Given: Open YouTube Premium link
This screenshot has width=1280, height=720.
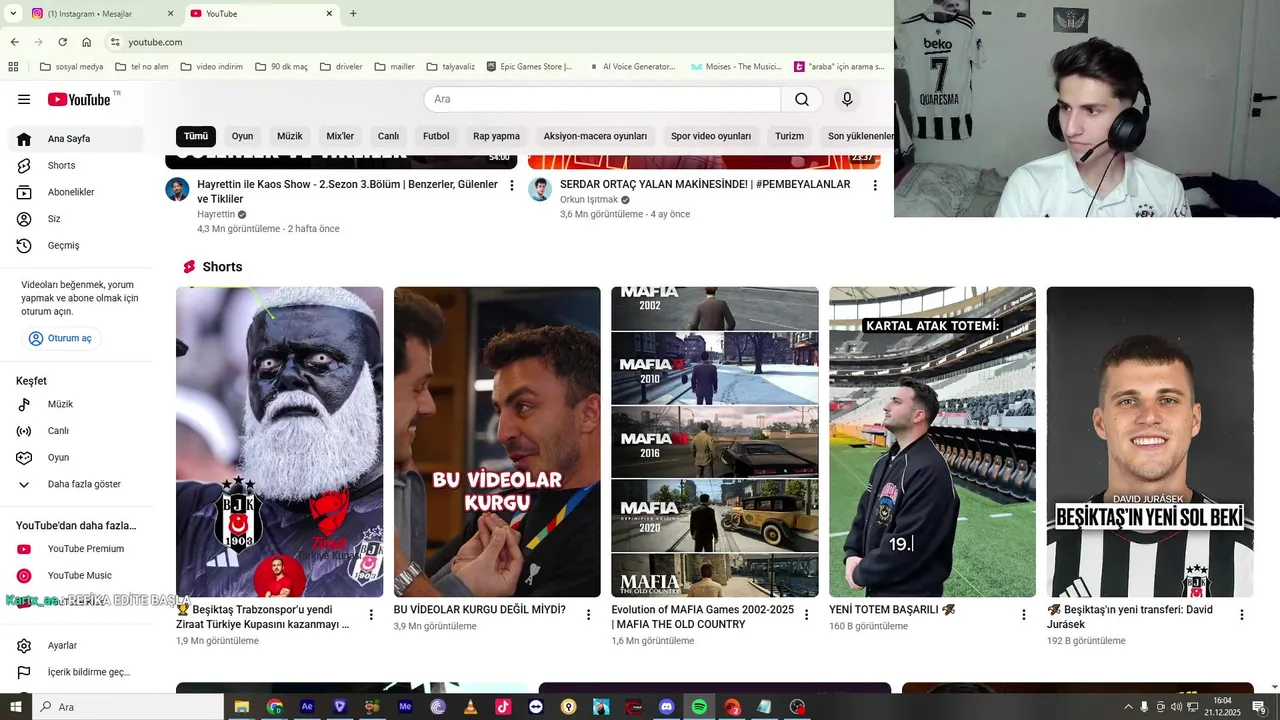Looking at the screenshot, I should pos(76,549).
